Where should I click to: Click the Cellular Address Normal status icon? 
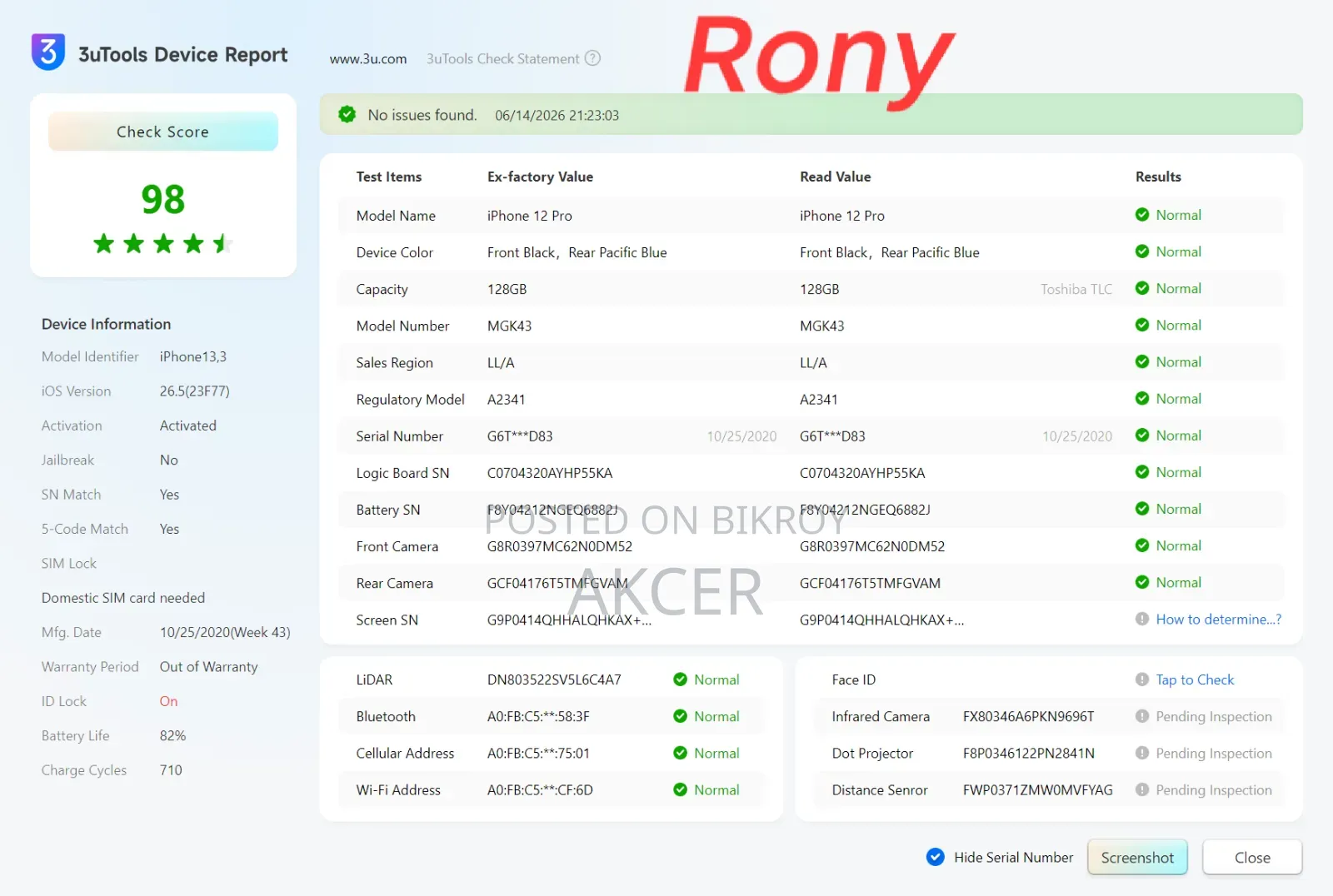(680, 753)
